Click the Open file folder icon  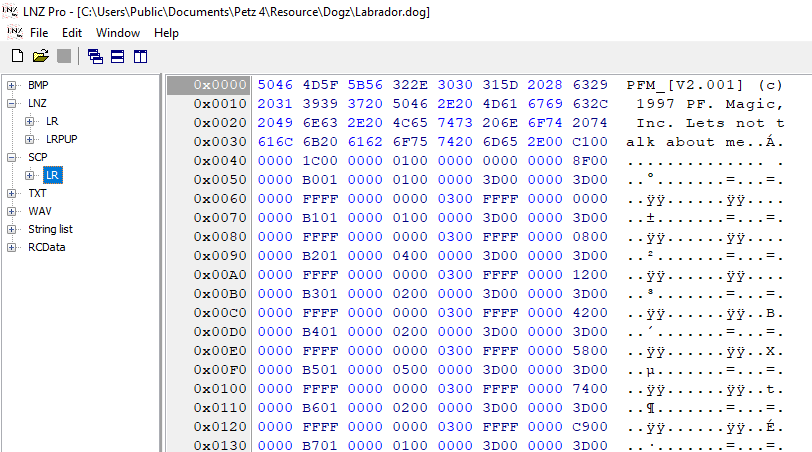click(41, 56)
